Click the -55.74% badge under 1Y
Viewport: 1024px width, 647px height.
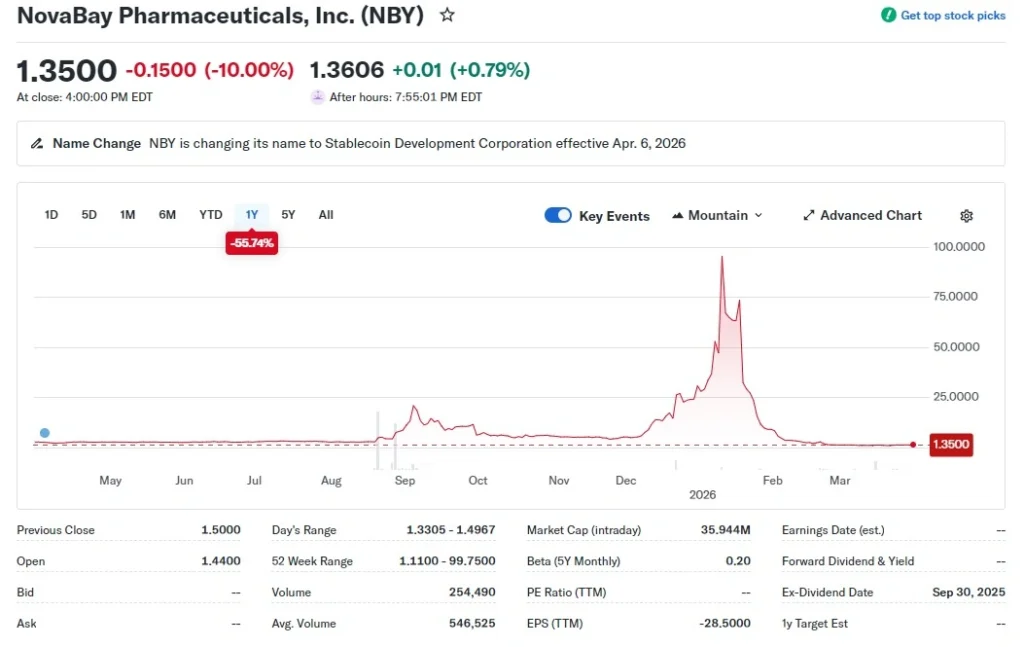pyautogui.click(x=251, y=242)
